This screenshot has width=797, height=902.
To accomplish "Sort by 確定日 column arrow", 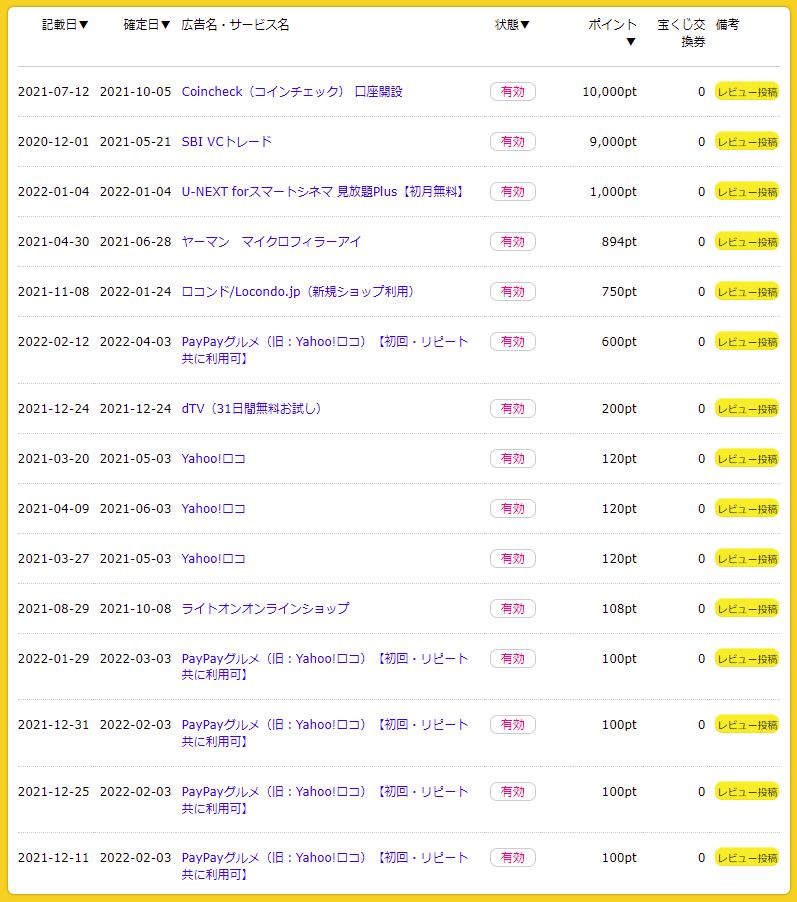I will 165,24.
